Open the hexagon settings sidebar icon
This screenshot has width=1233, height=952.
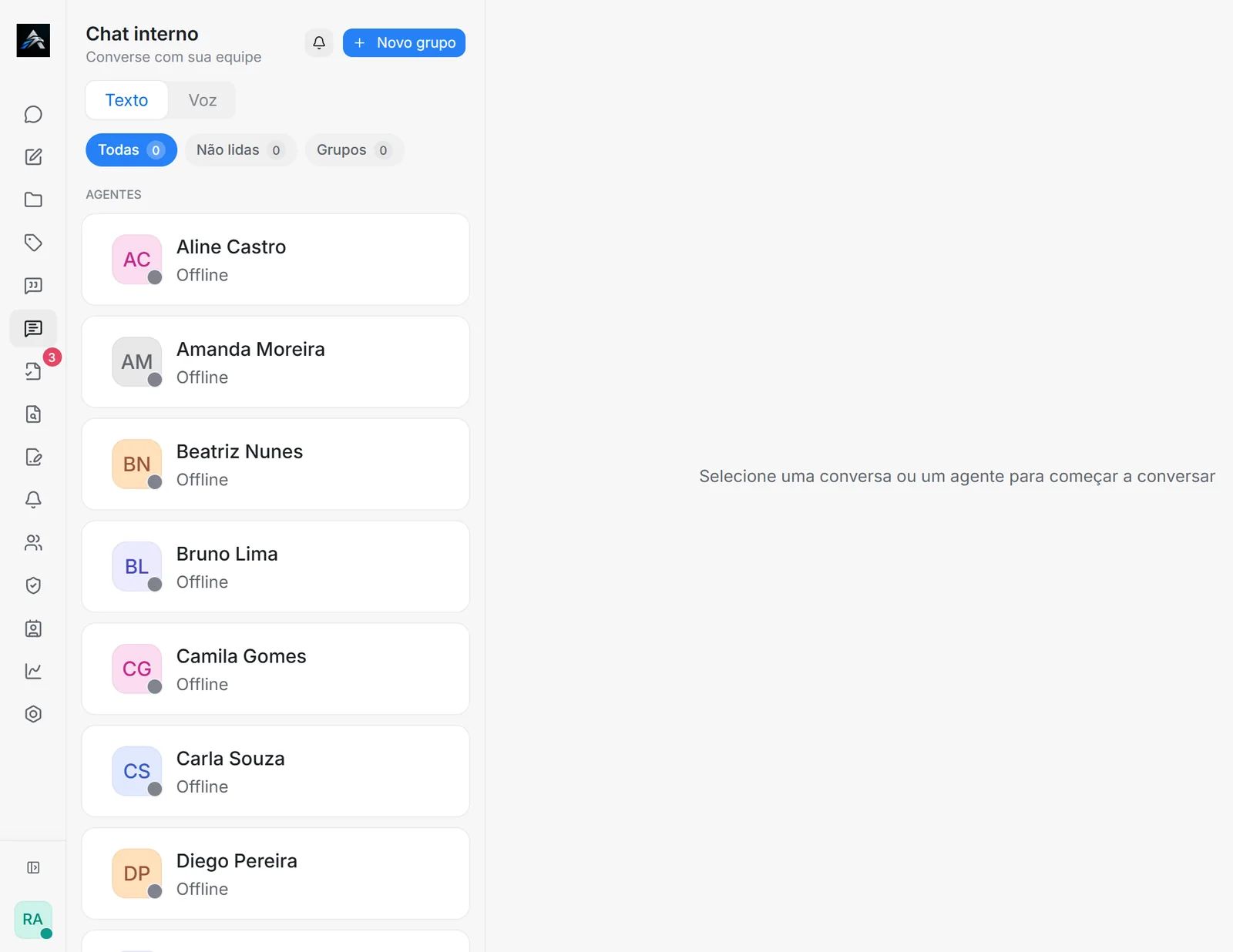tap(33, 714)
